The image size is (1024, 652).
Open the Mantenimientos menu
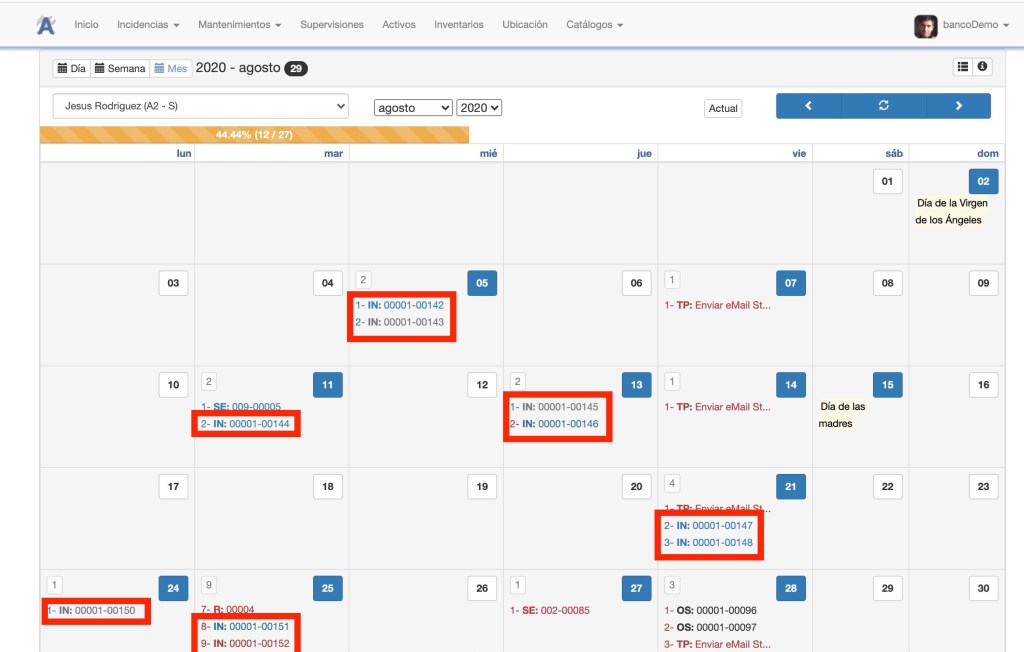(x=239, y=25)
